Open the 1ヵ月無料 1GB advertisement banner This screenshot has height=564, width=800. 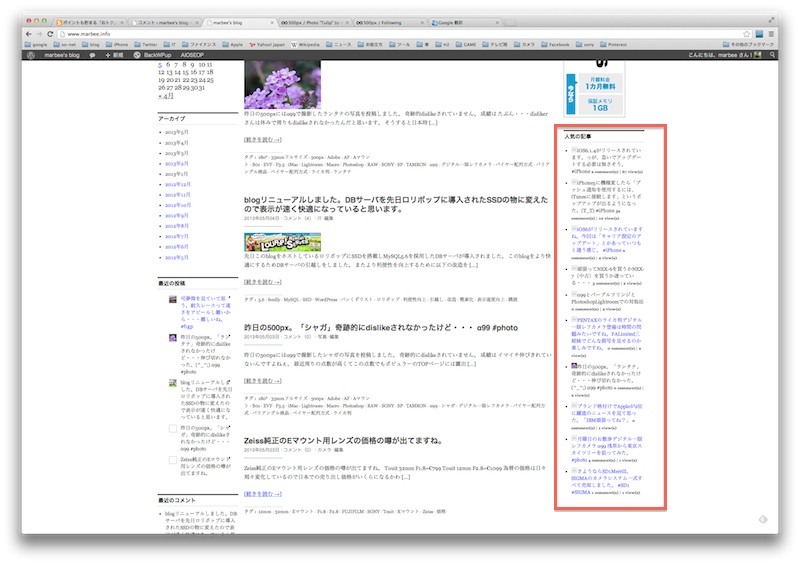point(594,88)
